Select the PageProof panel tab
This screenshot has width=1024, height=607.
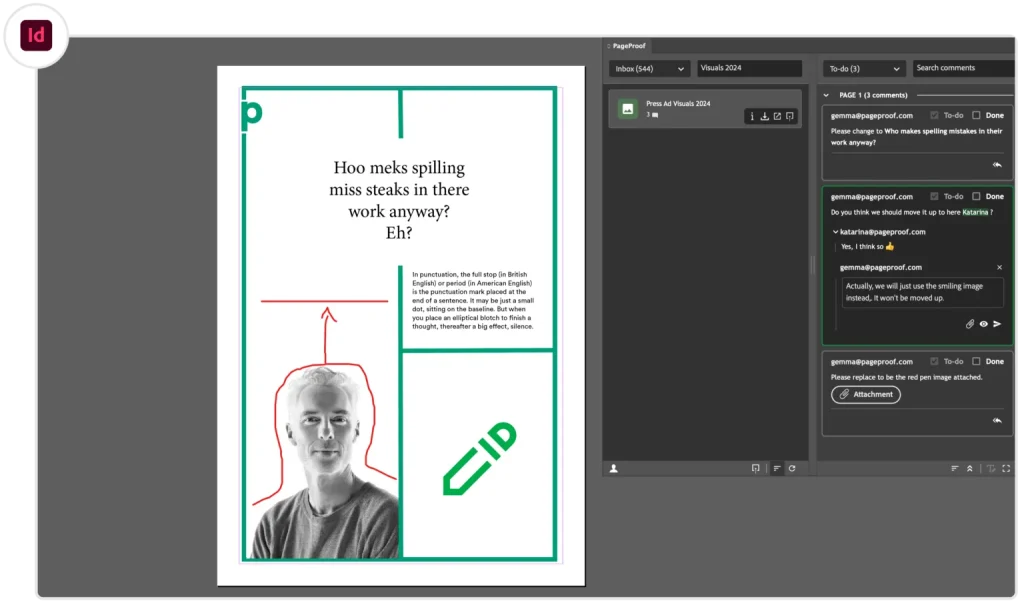pos(629,46)
